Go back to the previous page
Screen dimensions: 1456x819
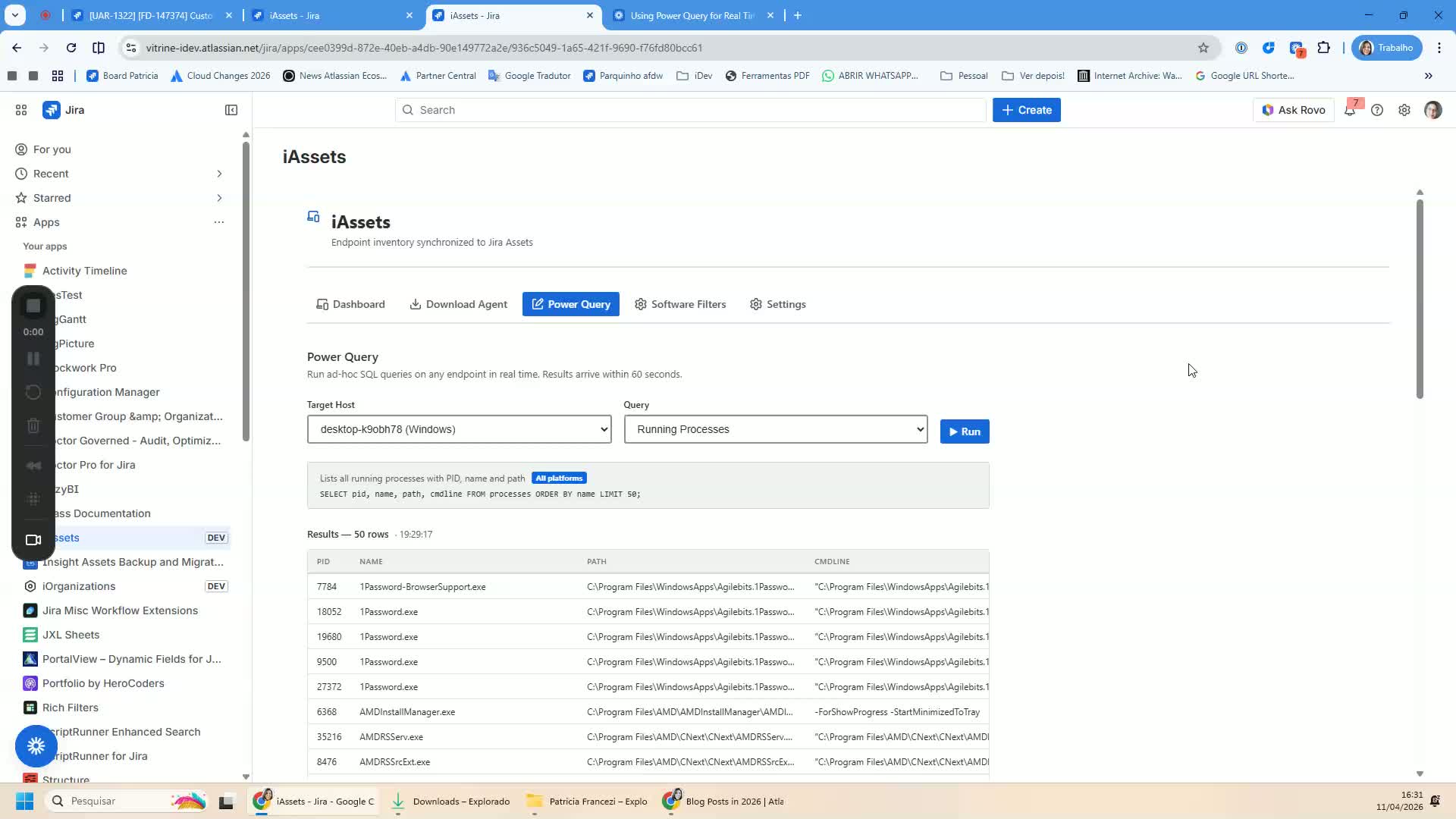tap(17, 48)
